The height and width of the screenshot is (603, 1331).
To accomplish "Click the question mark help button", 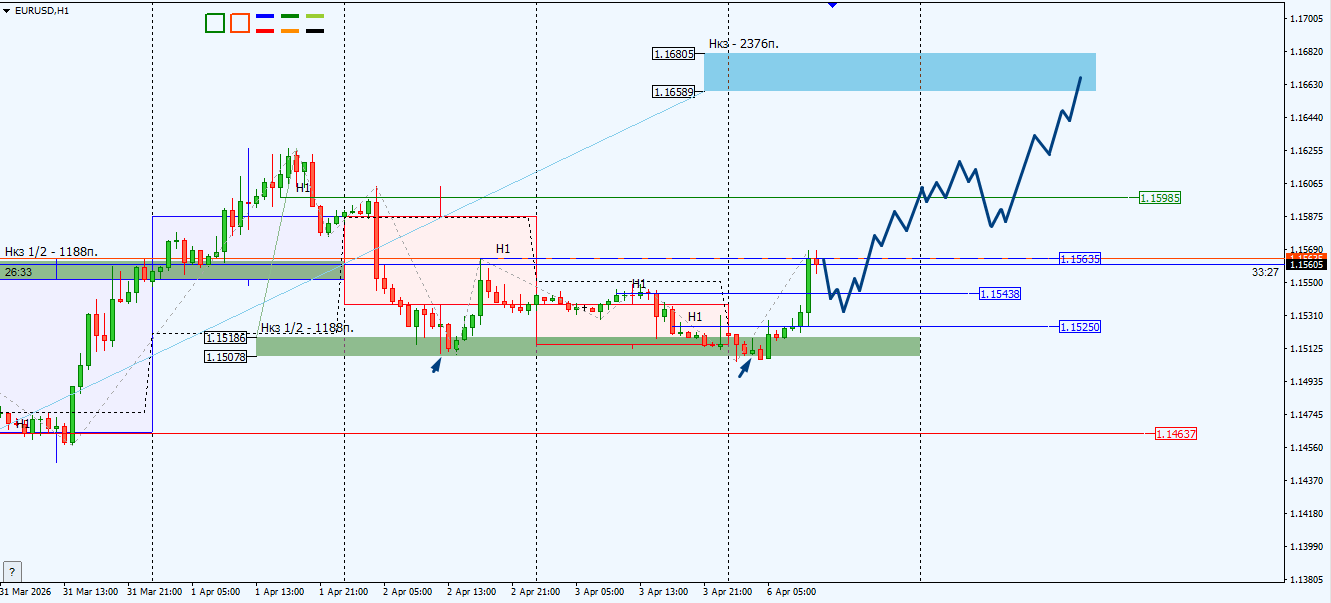I will click(12, 572).
